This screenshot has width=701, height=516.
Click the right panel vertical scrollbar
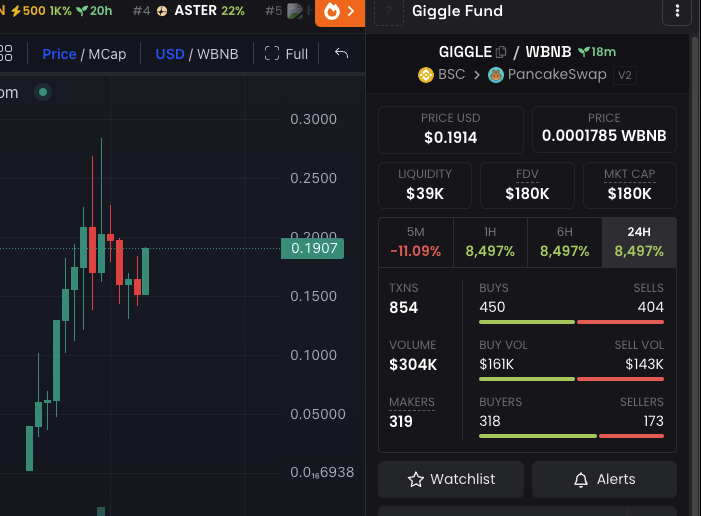coord(695,275)
